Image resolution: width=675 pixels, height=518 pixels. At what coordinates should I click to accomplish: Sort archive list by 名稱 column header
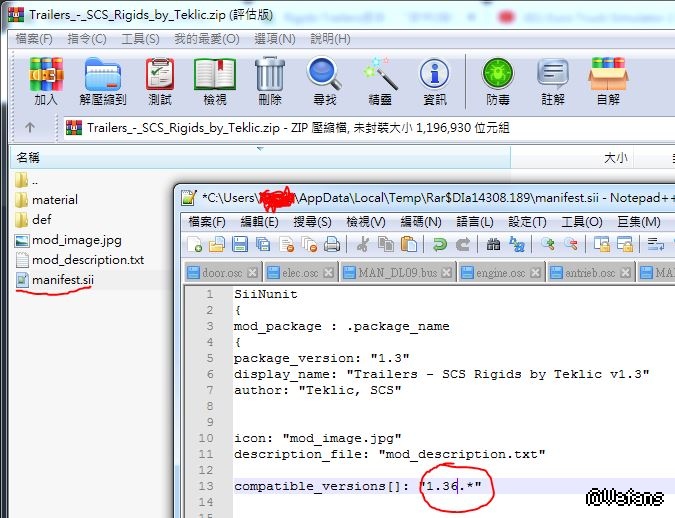point(260,158)
